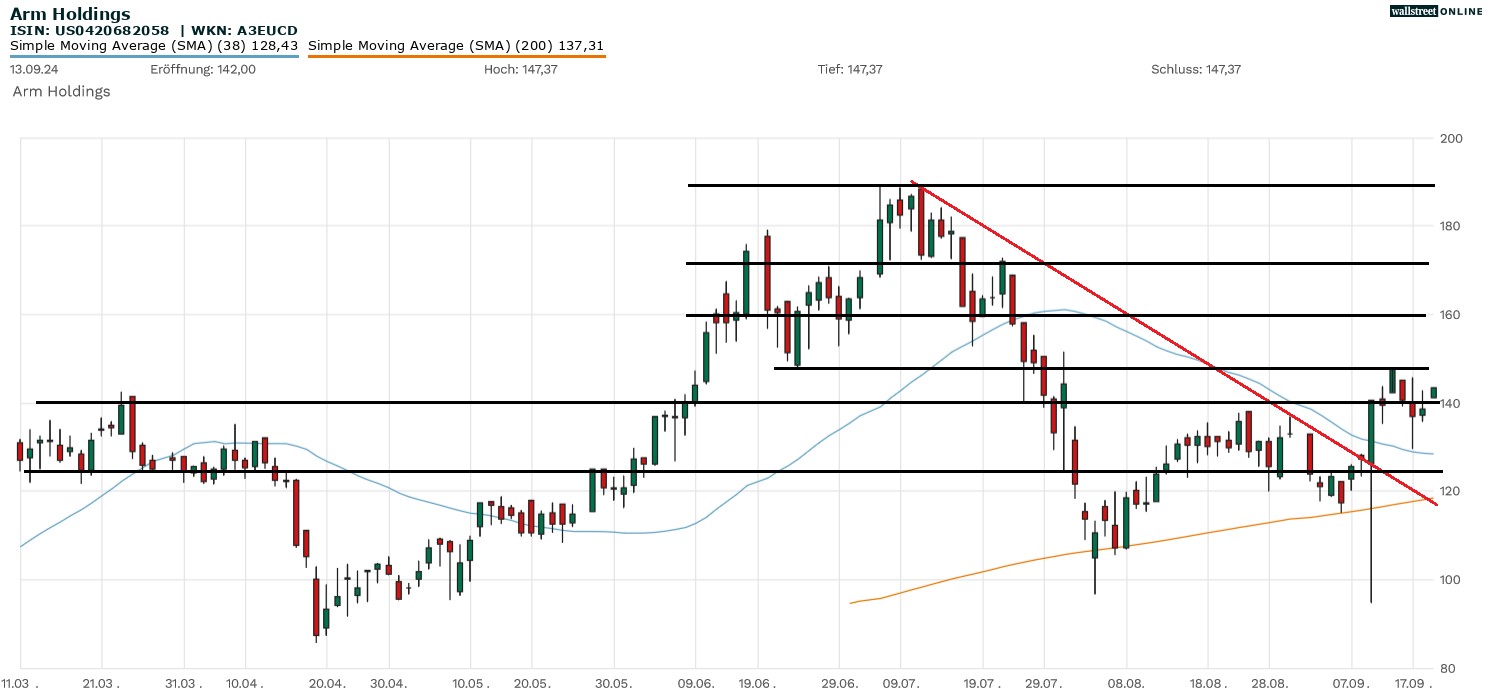Click the orange SMA 200 legend line
The width and height of the screenshot is (1490, 689).
coord(456,56)
